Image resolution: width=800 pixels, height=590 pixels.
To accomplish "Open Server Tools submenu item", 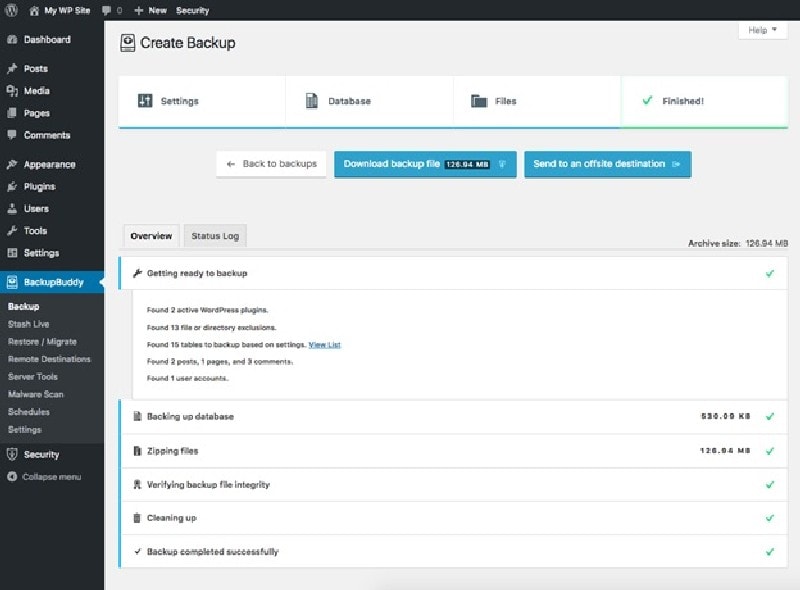I will click(33, 377).
